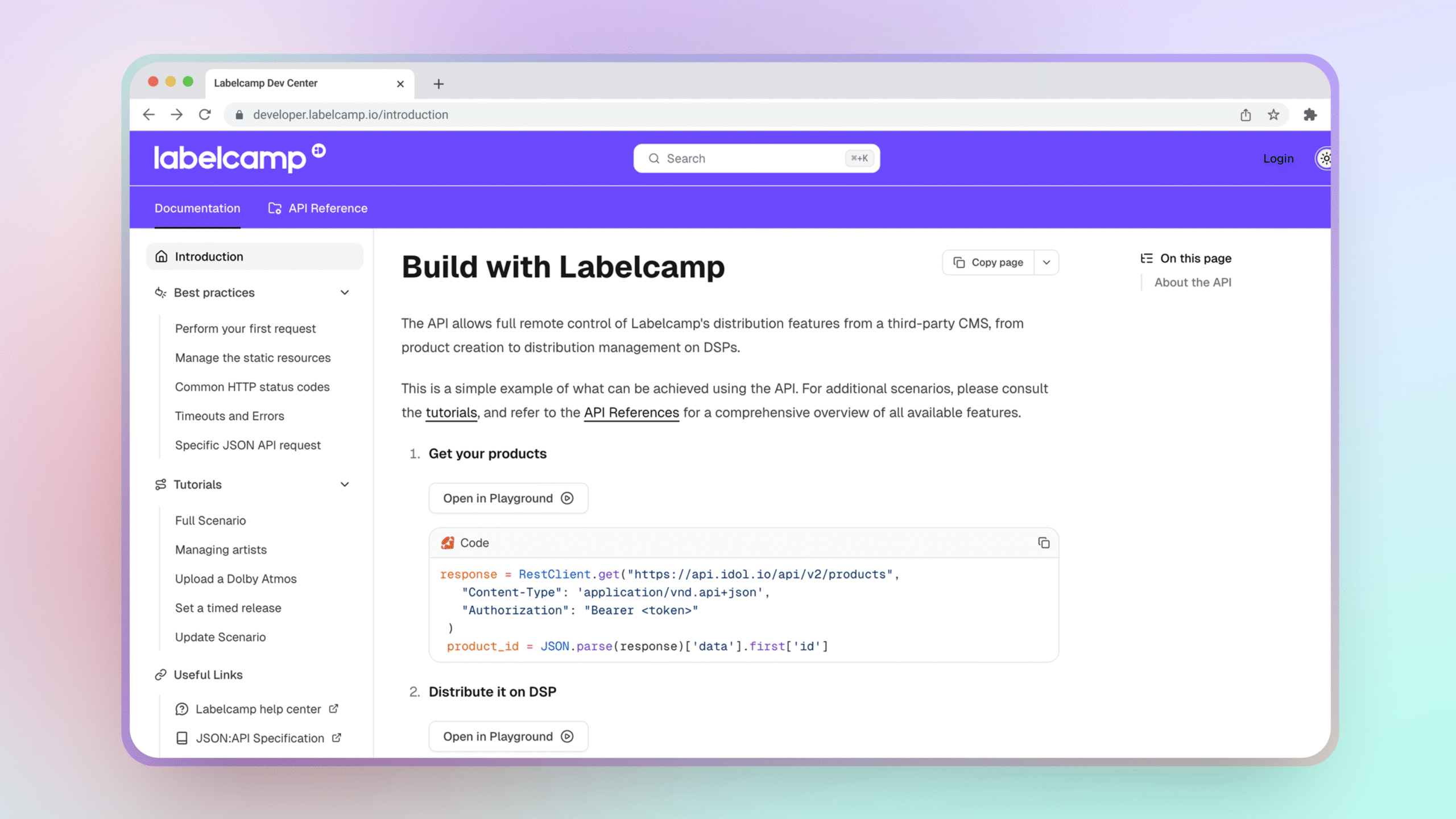Image resolution: width=1456 pixels, height=819 pixels.
Task: Collapse the Best practices section
Action: (x=345, y=292)
